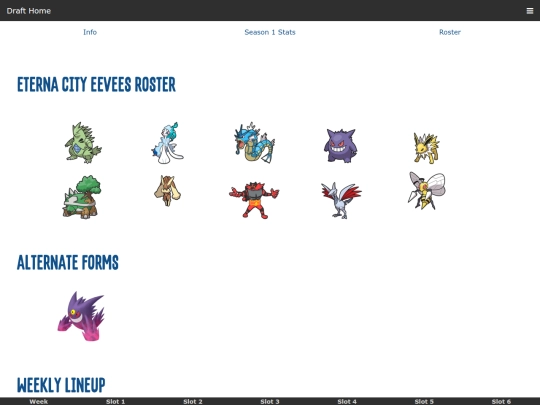Click the Slot 6 column header
This screenshot has height=405, width=540.
[x=501, y=401]
